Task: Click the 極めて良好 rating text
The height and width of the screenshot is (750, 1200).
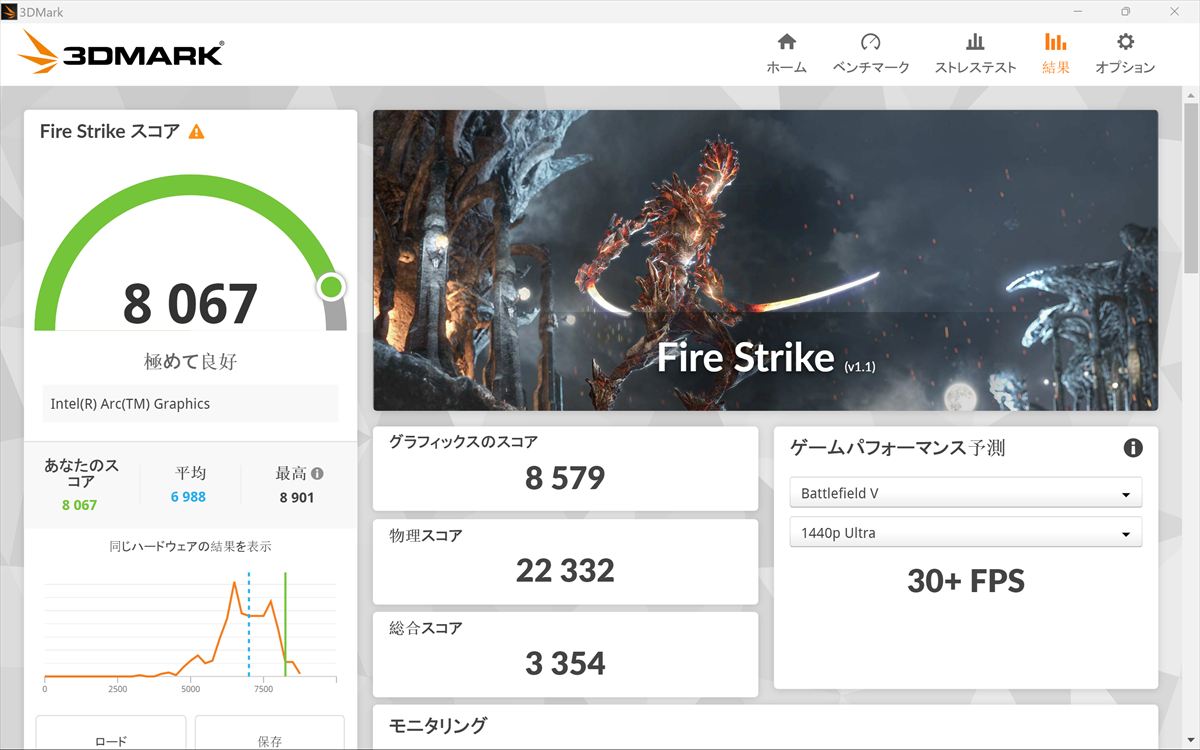Action: tap(190, 361)
